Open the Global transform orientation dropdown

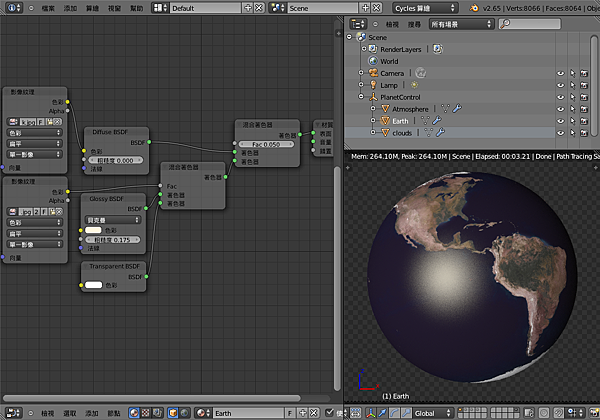click(432, 413)
